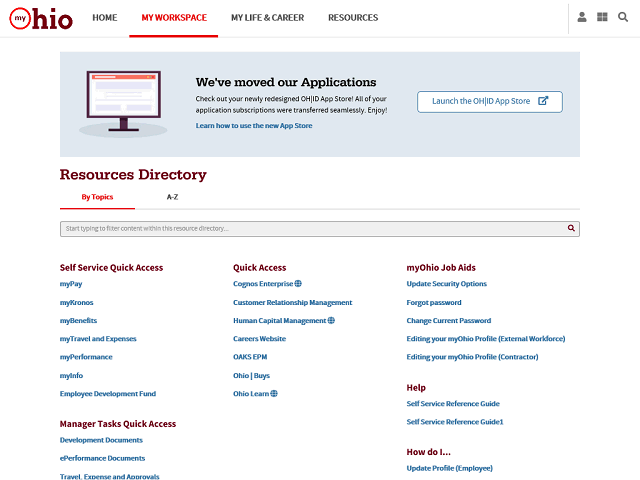Click the globe icon beside Cognos Enterprise
Image resolution: width=640 pixels, height=480 pixels.
[298, 284]
